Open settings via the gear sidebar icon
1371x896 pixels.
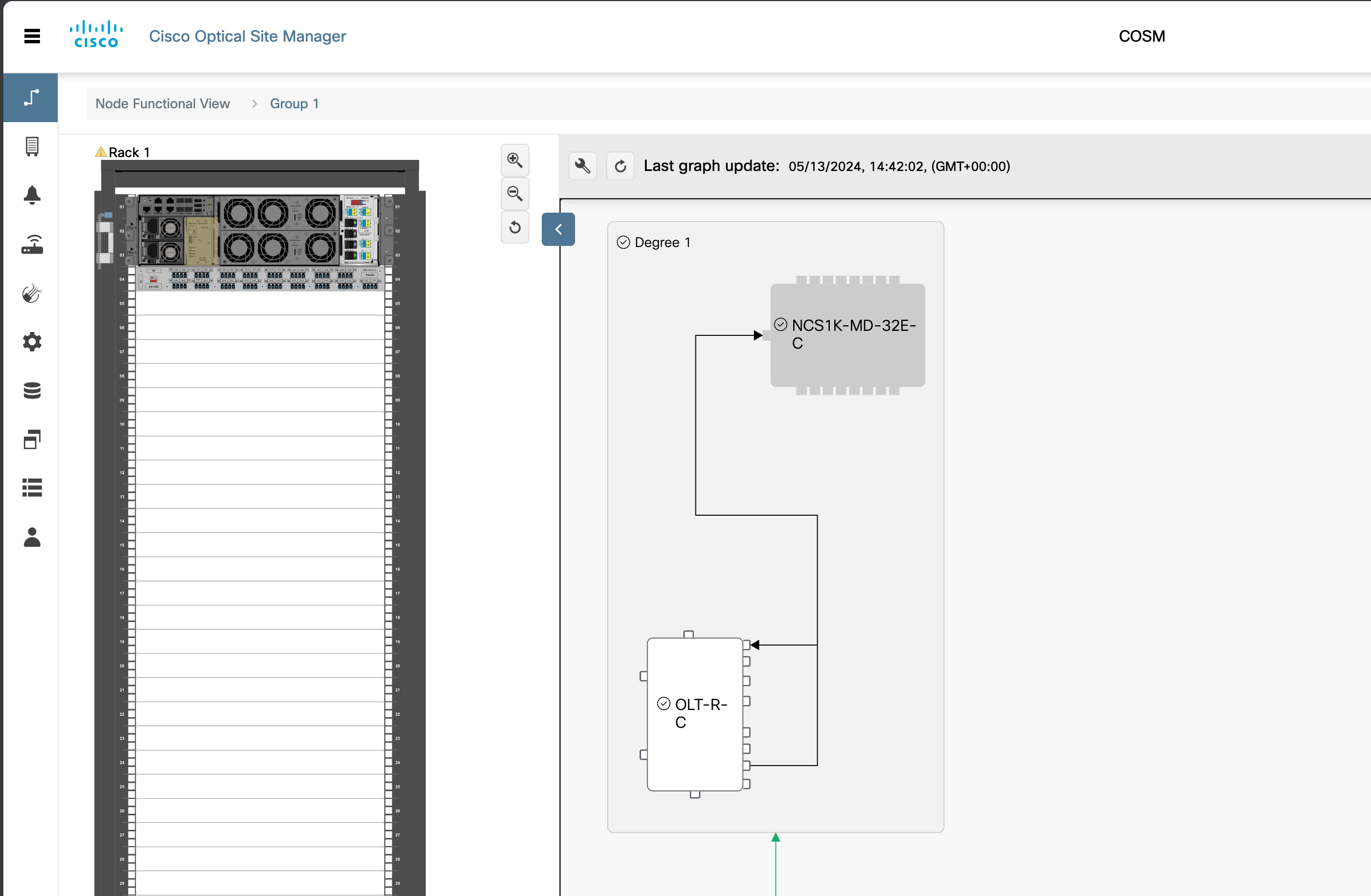[x=31, y=341]
